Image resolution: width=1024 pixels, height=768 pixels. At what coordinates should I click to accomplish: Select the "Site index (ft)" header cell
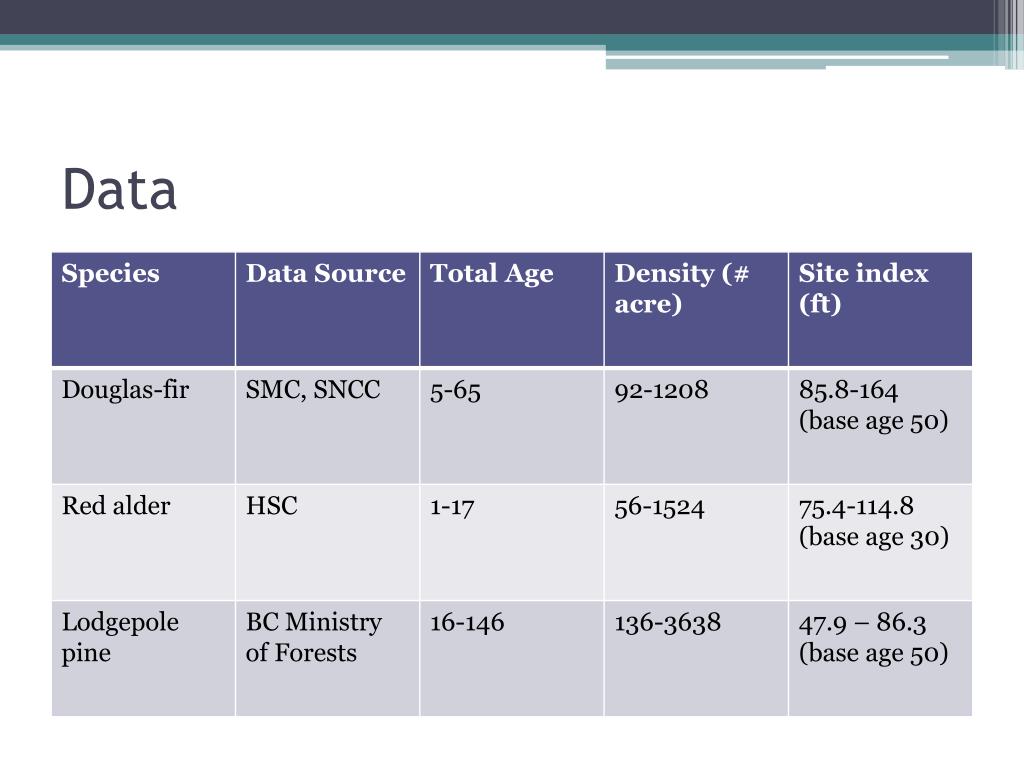coord(880,310)
